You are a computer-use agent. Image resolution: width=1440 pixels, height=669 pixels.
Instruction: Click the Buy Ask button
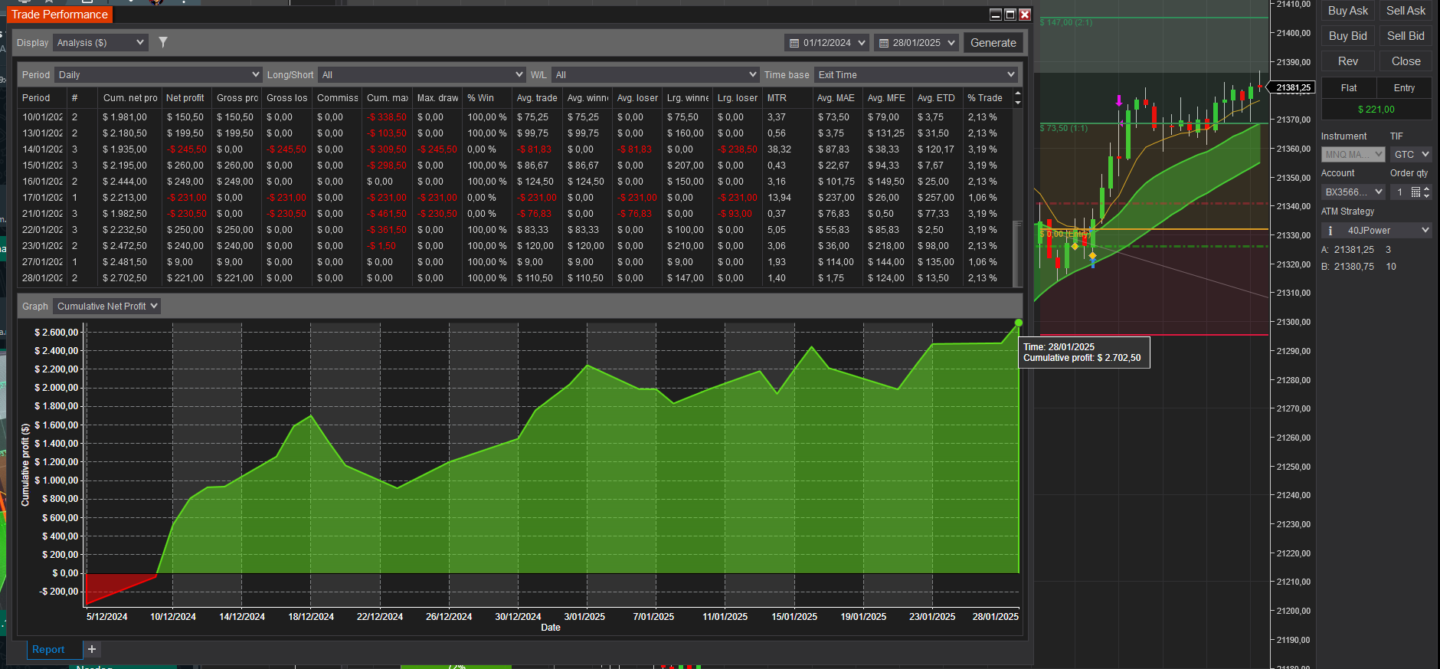(1348, 11)
